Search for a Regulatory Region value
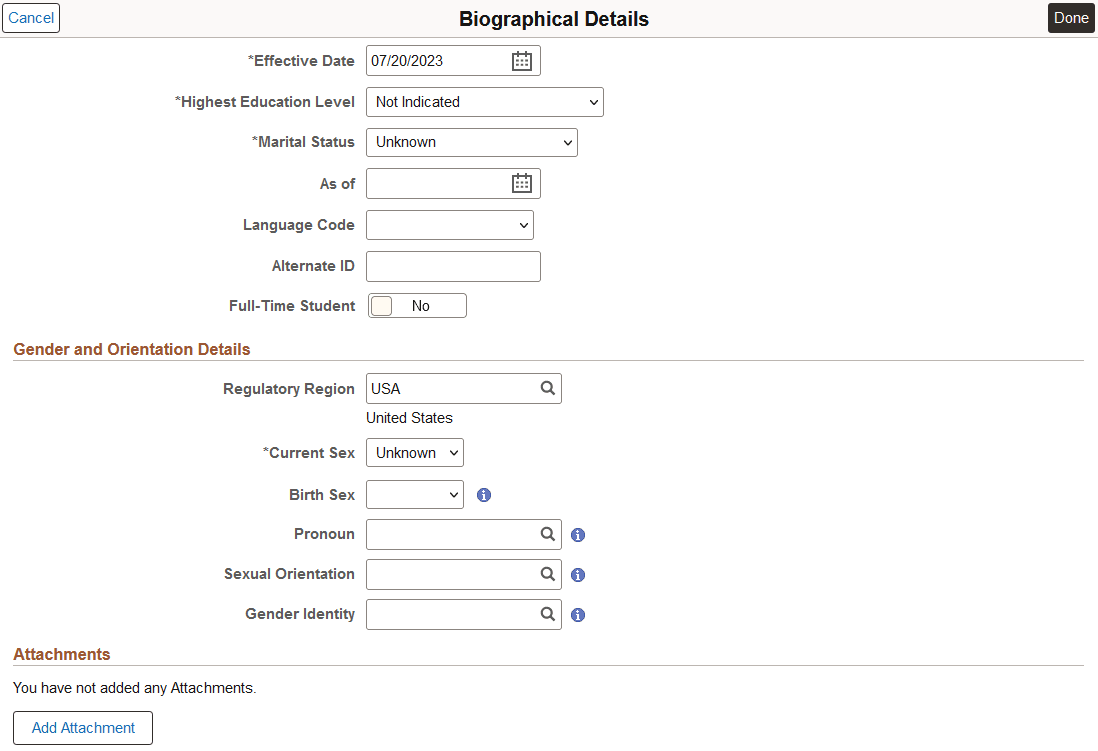The width and height of the screenshot is (1098, 751). pos(547,388)
